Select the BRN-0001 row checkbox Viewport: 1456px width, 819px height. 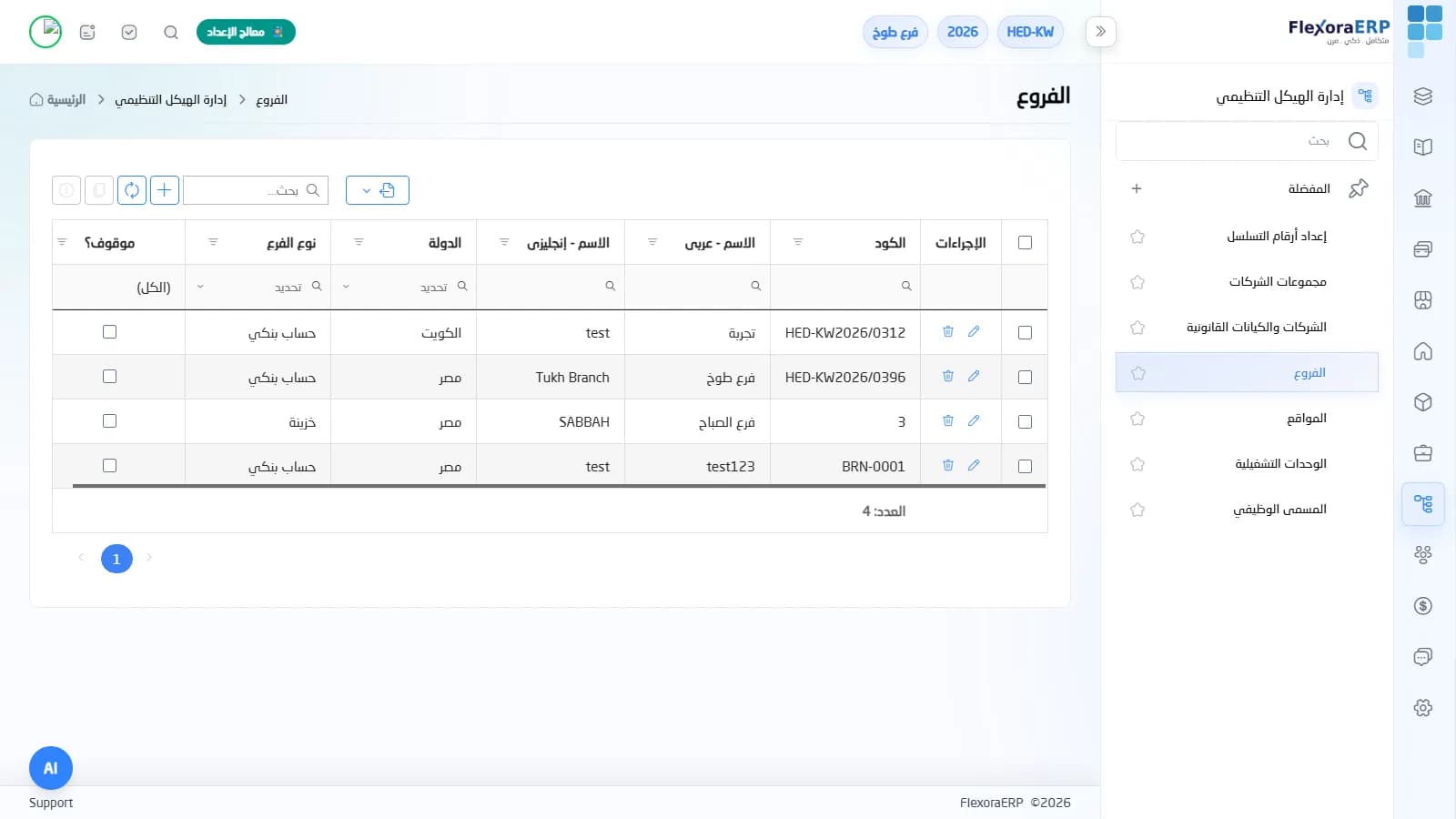(x=1025, y=467)
